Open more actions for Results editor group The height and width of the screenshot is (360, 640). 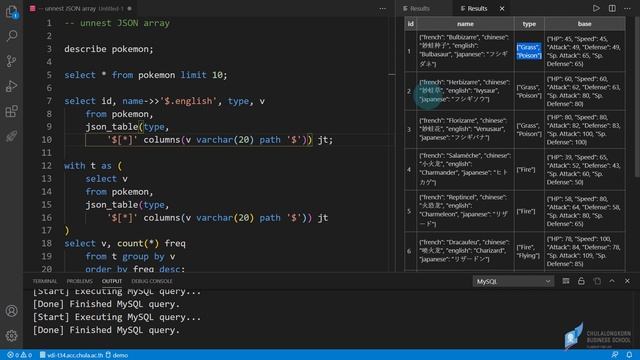tap(627, 8)
